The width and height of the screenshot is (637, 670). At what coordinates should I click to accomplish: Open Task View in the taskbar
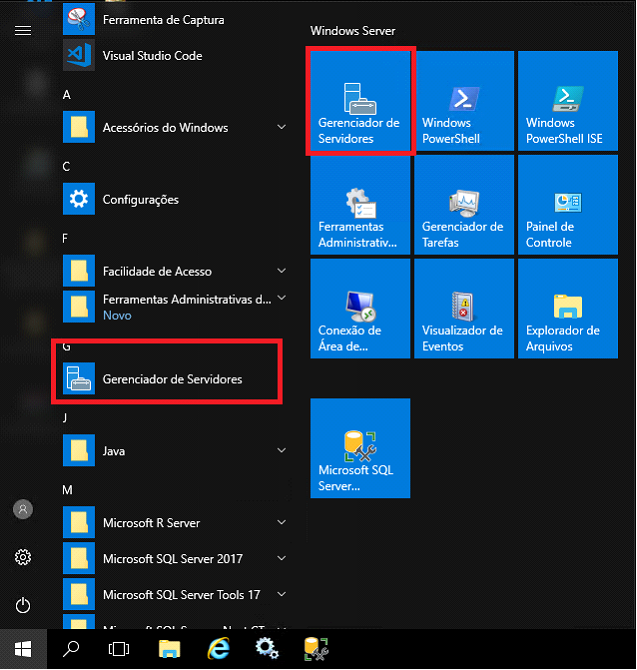tap(119, 649)
